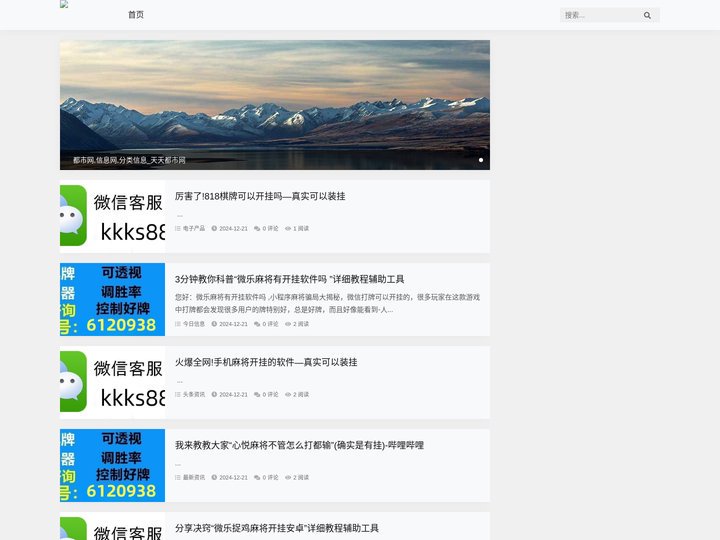Open the 今日信息 category link
The width and height of the screenshot is (720, 540).
pyautogui.click(x=194, y=324)
